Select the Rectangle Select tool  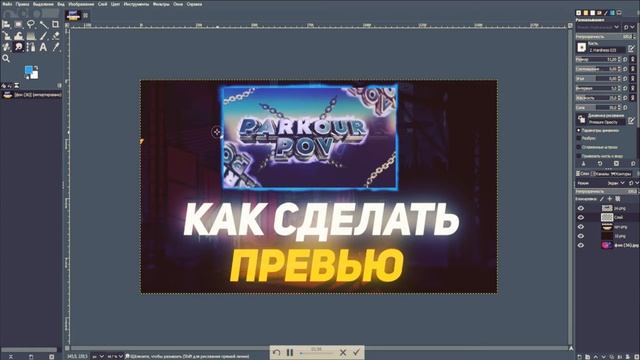[x=18, y=24]
